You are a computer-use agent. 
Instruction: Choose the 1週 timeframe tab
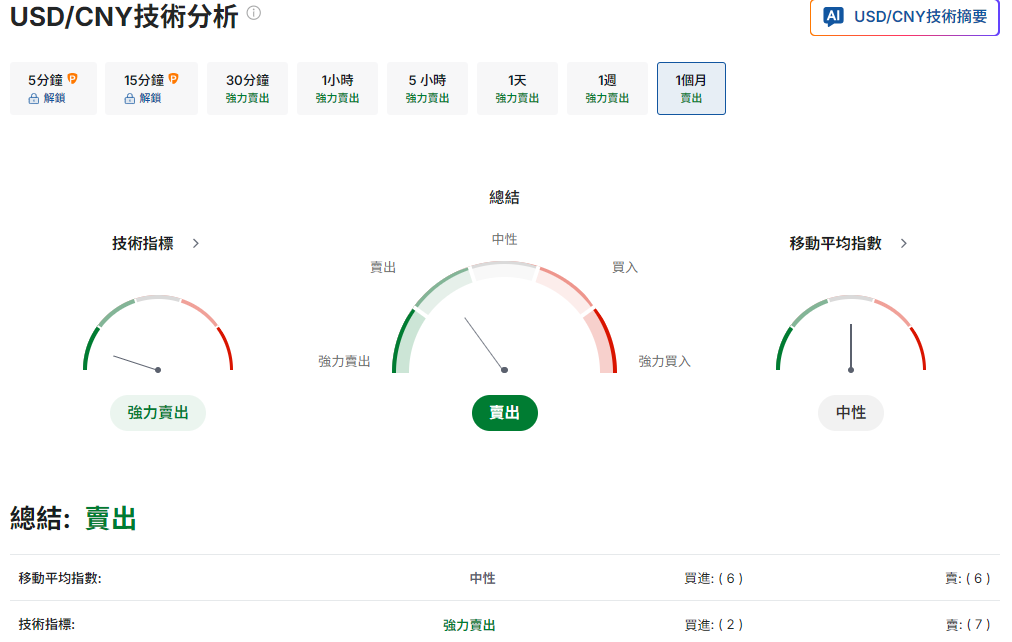point(607,88)
